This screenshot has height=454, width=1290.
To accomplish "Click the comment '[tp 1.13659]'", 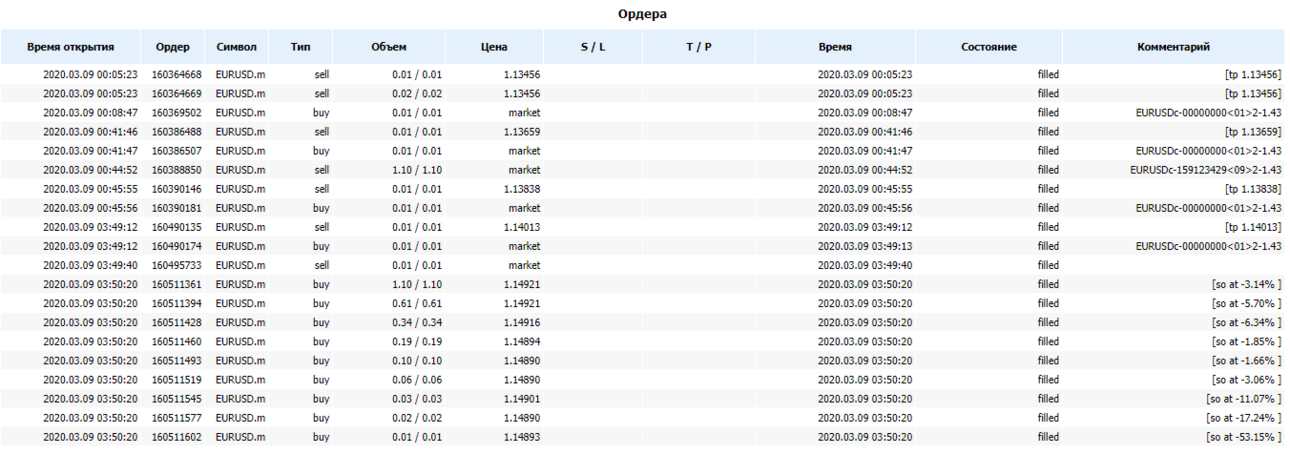I will coord(1253,132).
